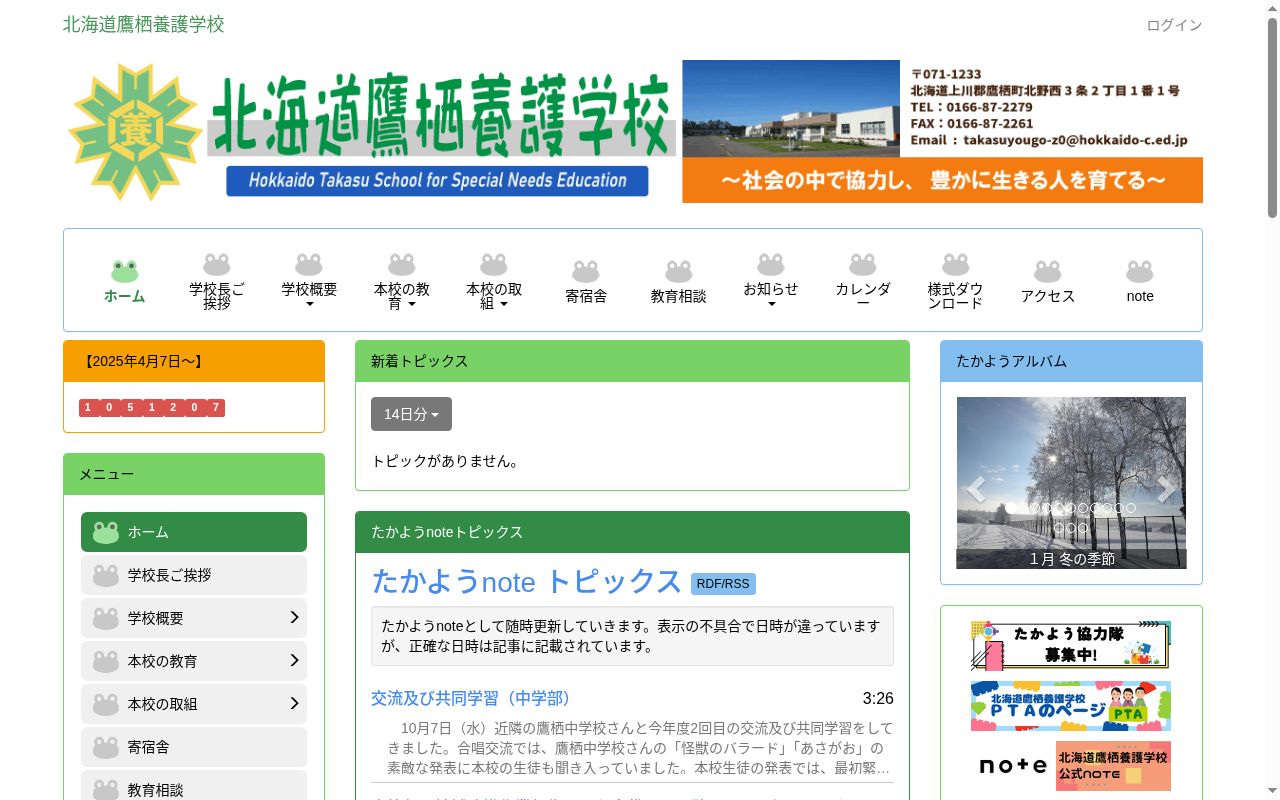Open the お知らせ dropdown caret in navbar
The image size is (1280, 800).
[771, 304]
